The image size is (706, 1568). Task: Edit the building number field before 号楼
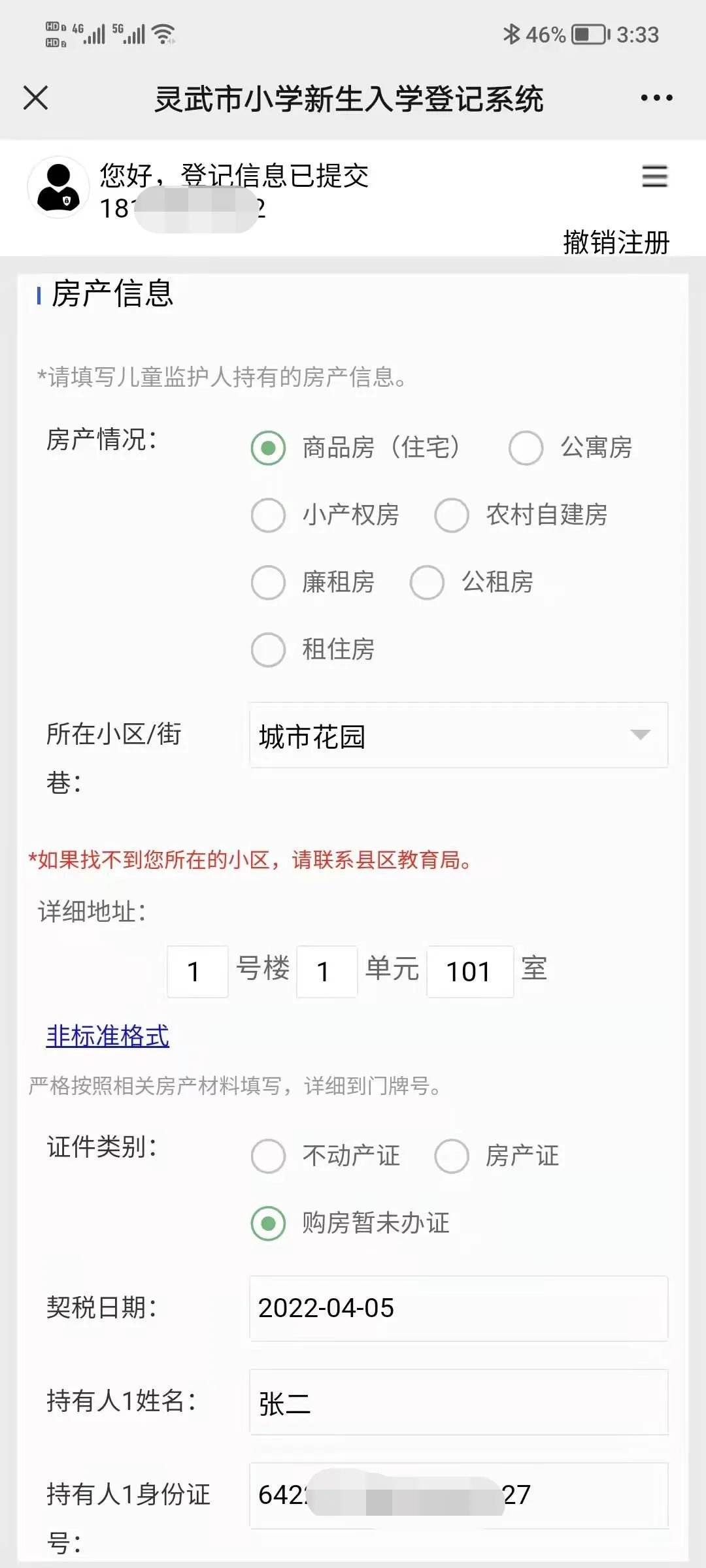(197, 972)
